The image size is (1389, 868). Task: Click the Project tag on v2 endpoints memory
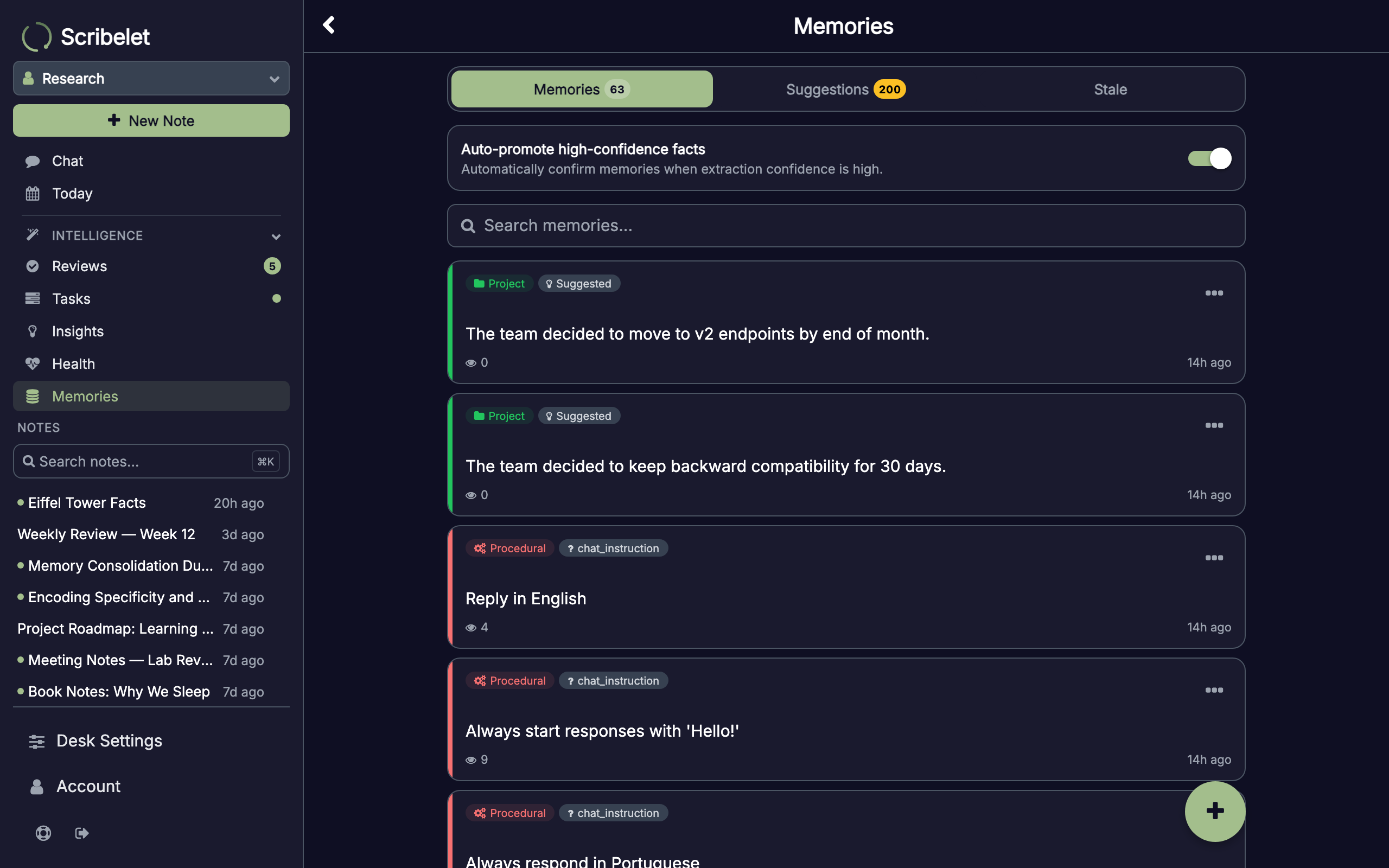[499, 284]
